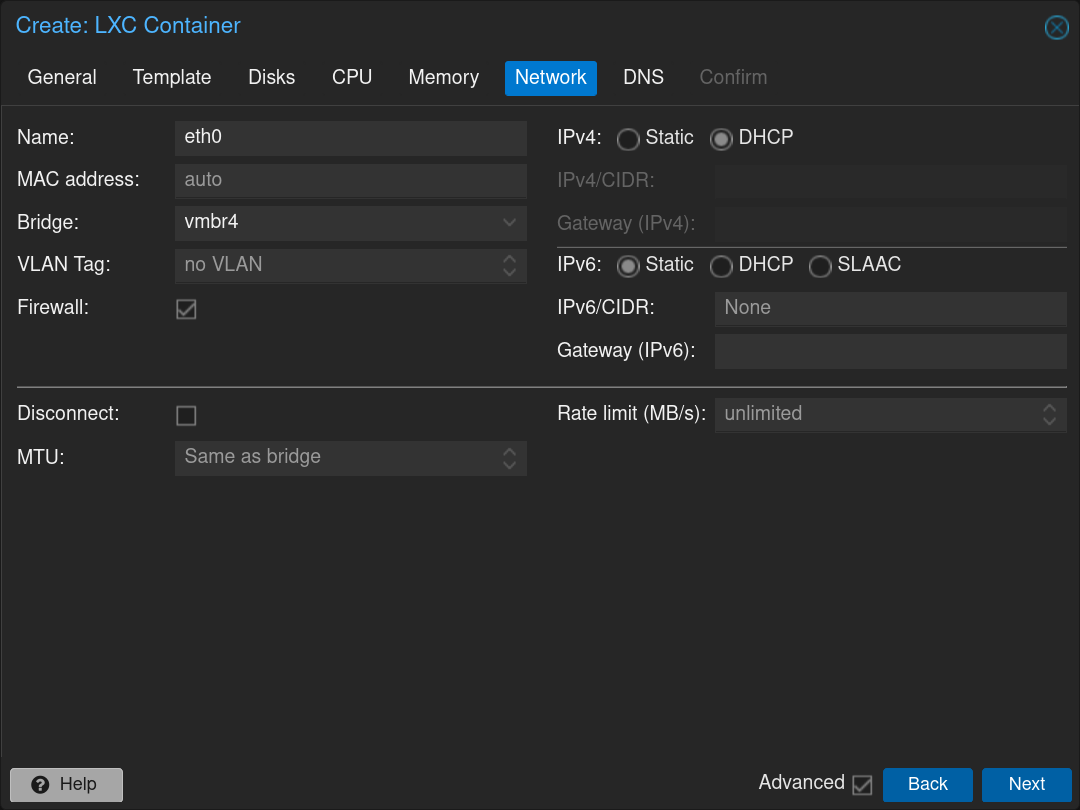Viewport: 1080px width, 810px height.
Task: Click the Back button
Action: pos(927,785)
